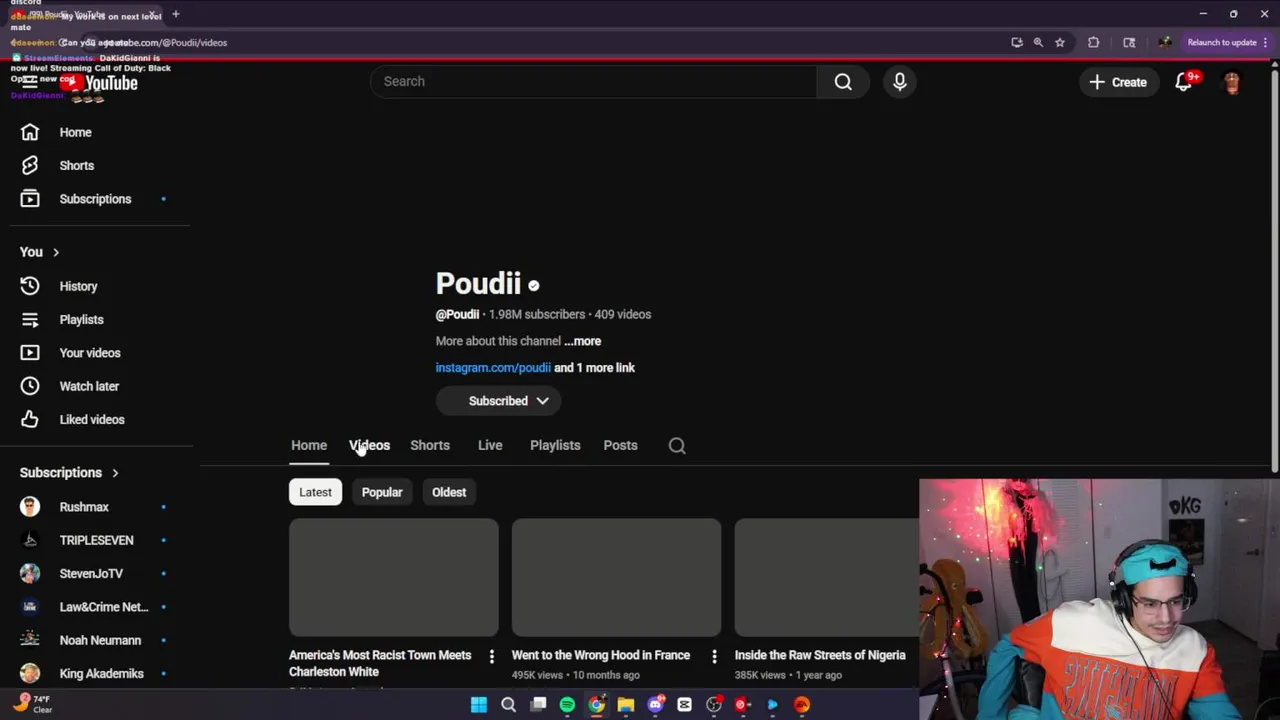Switch to the channel Videos tab

(x=369, y=445)
